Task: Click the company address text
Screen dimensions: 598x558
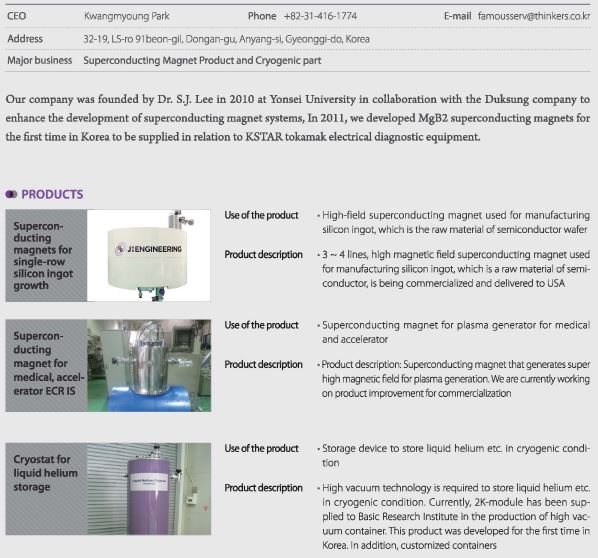Action: coord(226,39)
